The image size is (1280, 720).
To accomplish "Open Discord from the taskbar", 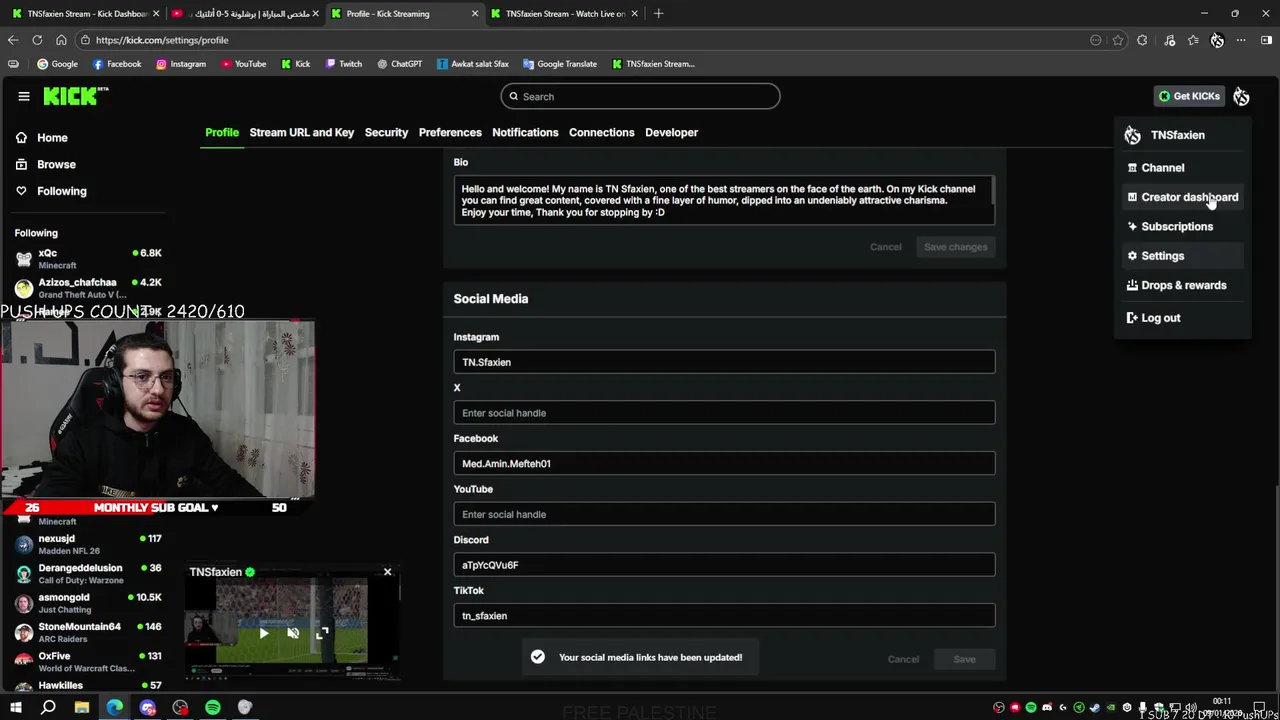I will tap(148, 708).
